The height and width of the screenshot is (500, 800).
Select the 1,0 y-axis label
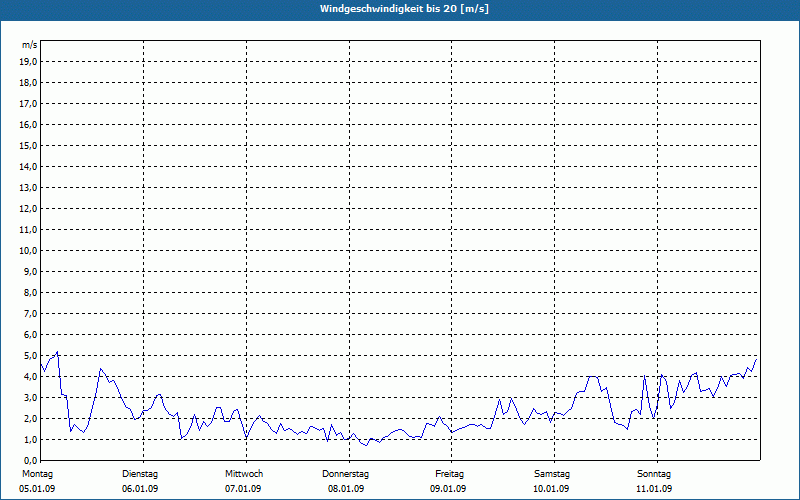(30, 440)
